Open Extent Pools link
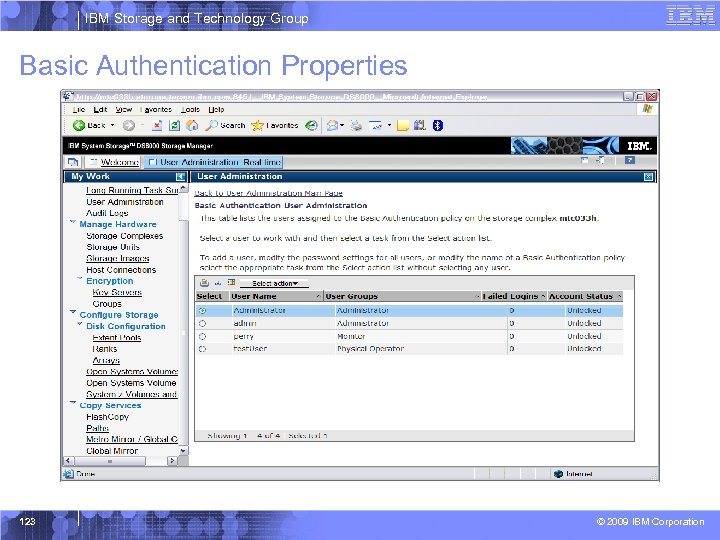720x540 pixels. click(x=117, y=338)
